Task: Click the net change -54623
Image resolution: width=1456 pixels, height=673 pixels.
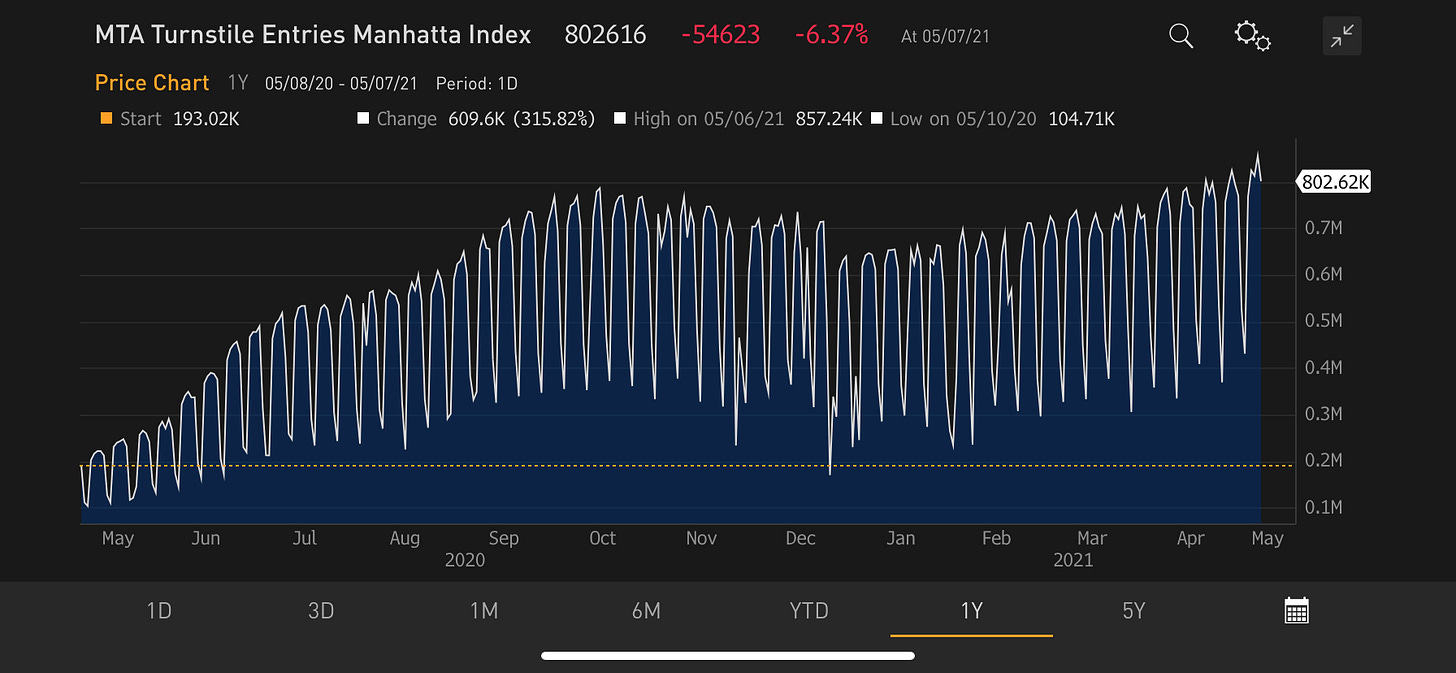Action: pos(721,35)
